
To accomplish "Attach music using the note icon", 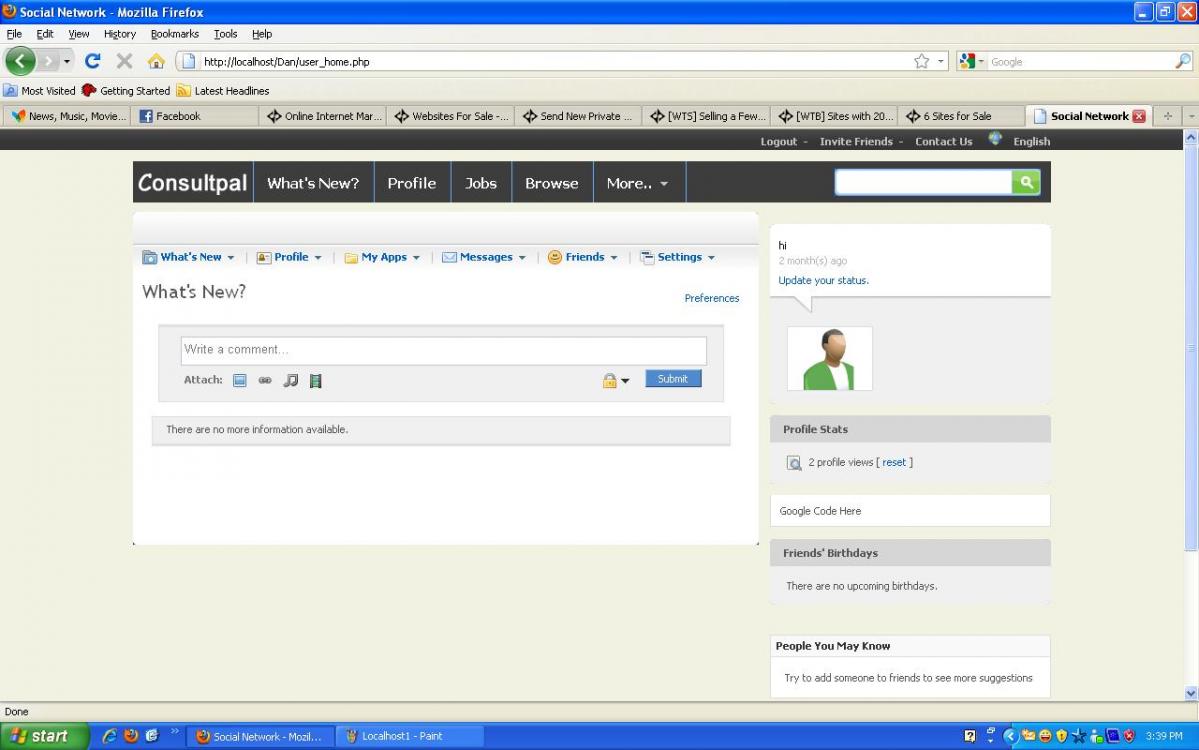I will pos(291,380).
